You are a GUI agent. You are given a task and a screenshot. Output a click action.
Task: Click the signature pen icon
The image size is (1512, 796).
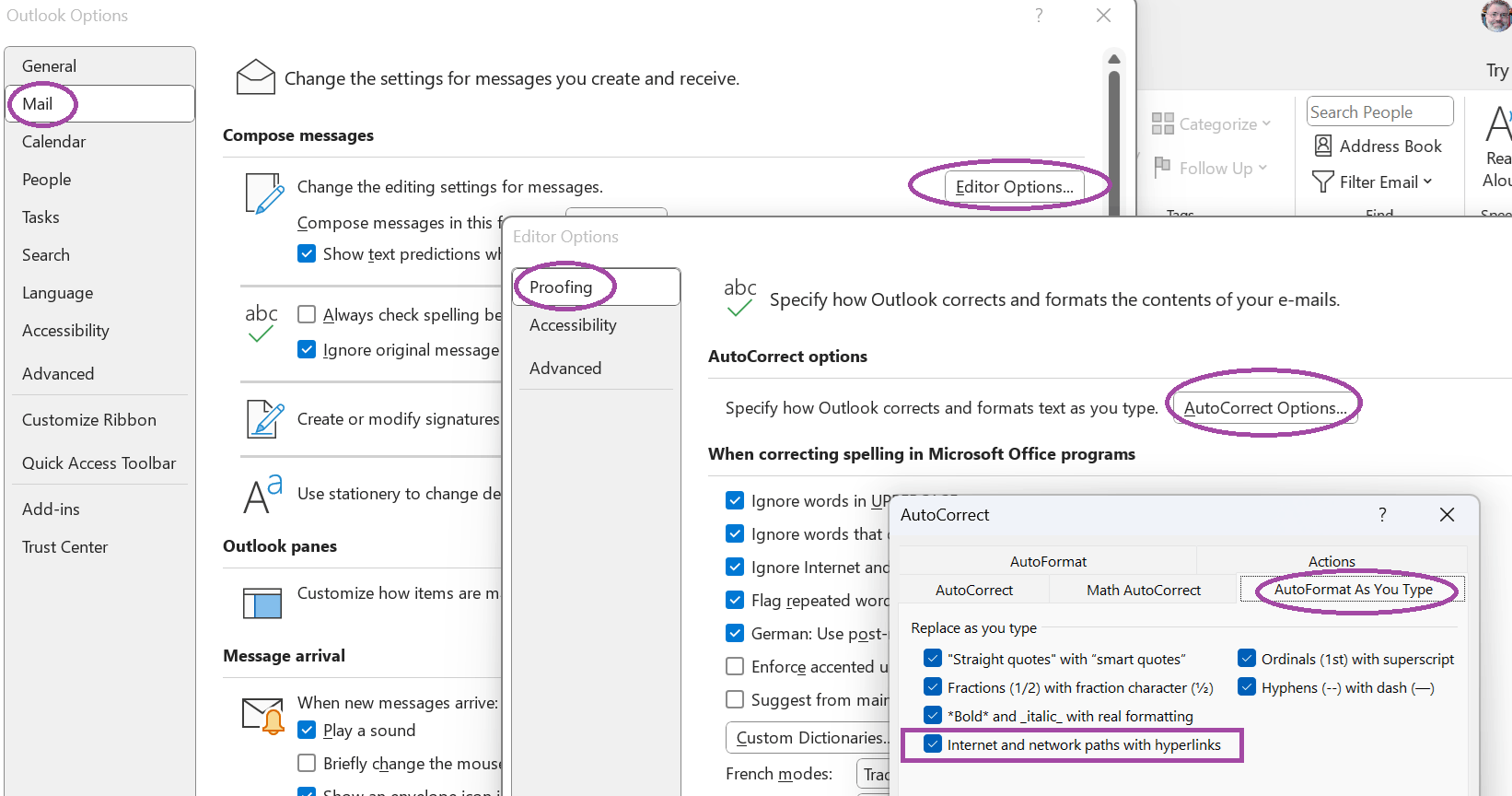click(x=265, y=419)
